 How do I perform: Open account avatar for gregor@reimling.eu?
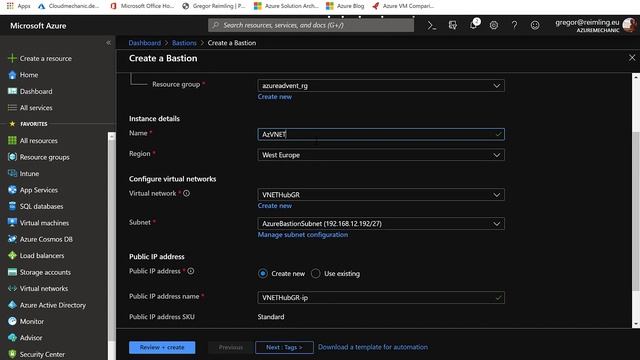tap(629, 25)
